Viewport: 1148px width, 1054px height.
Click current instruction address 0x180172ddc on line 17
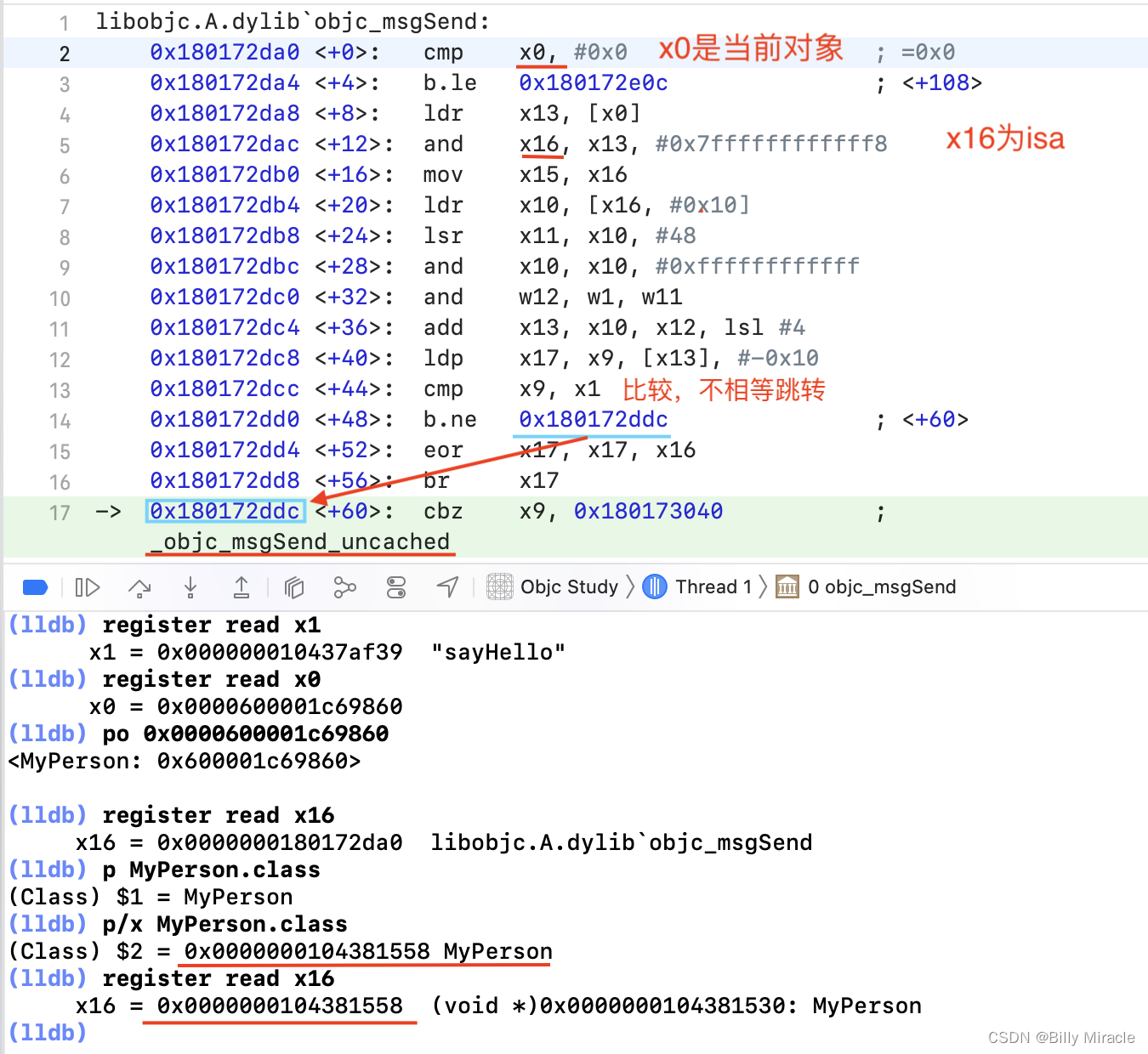(224, 512)
